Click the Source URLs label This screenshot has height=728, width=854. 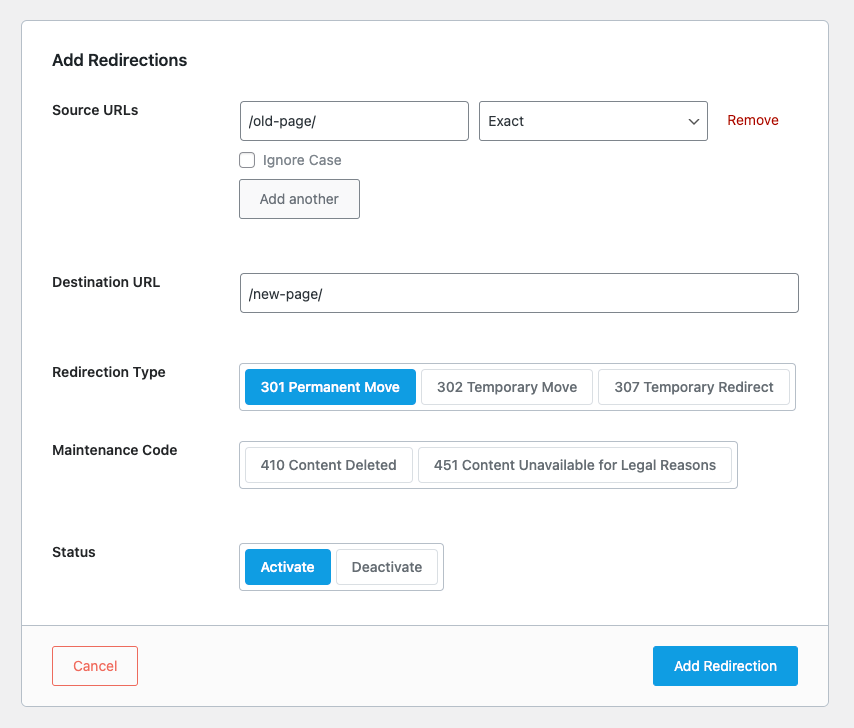[95, 110]
